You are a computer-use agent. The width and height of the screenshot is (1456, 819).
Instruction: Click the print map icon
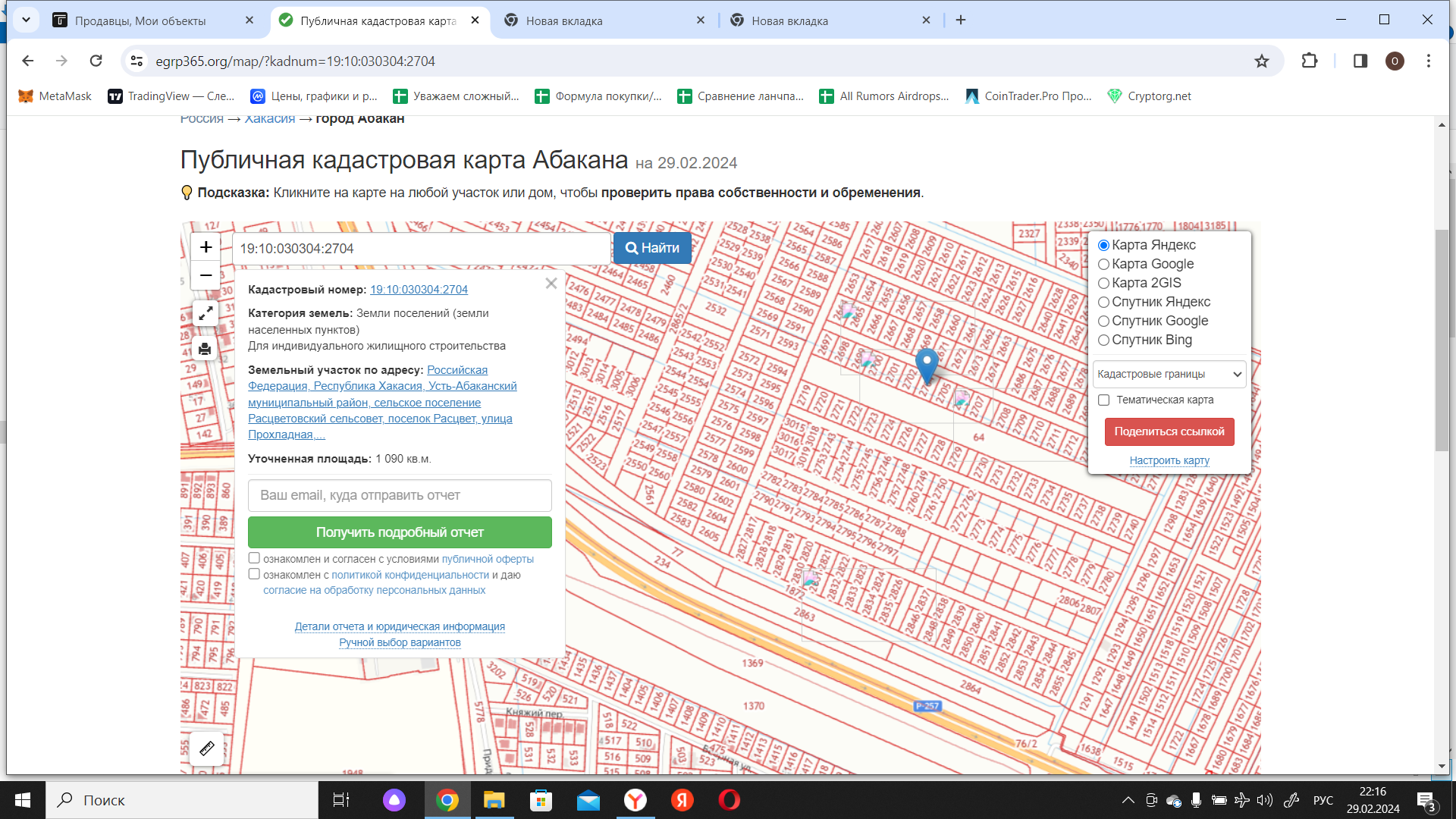click(205, 349)
